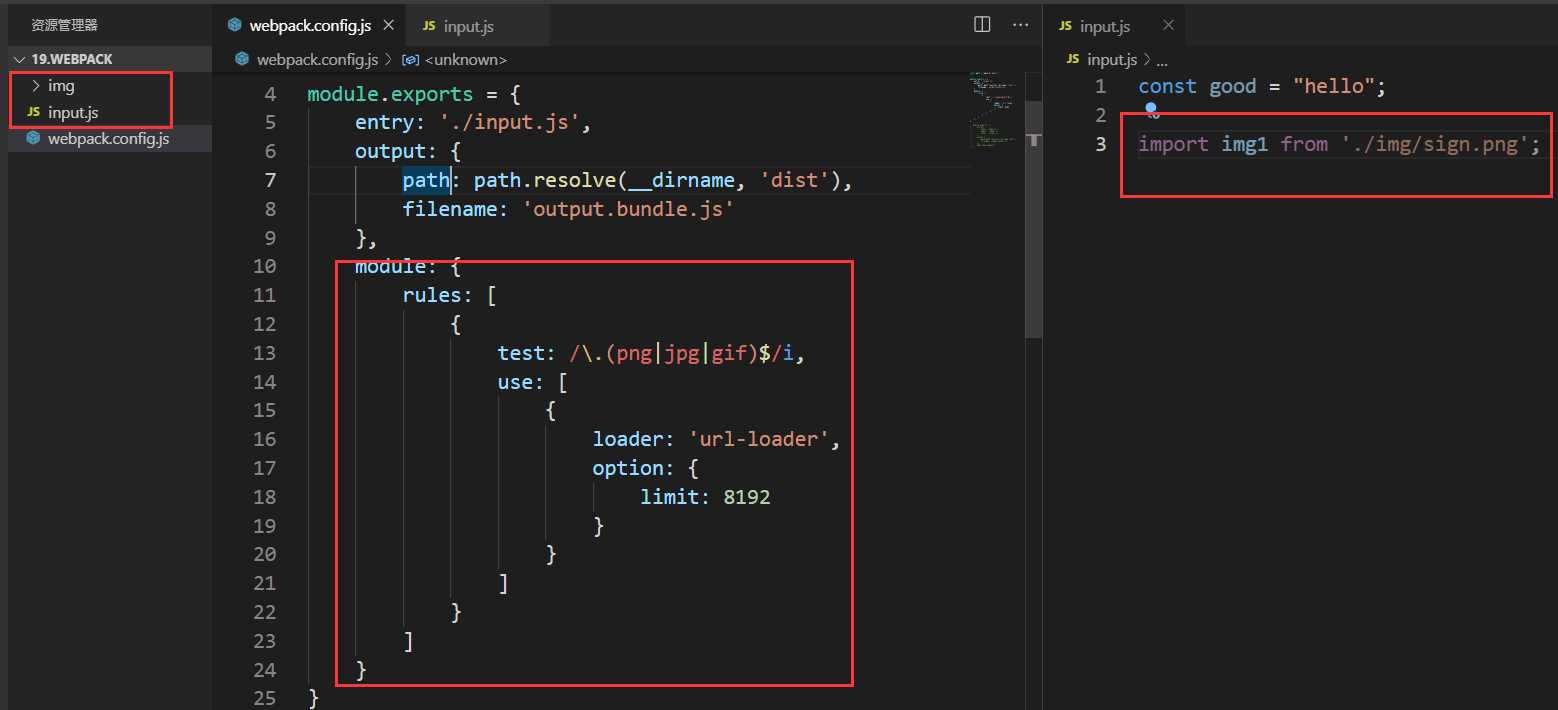Screen dimensions: 1558x710
Task: Click the highlighted 'path' key on line 7
Action: pyautogui.click(x=426, y=180)
